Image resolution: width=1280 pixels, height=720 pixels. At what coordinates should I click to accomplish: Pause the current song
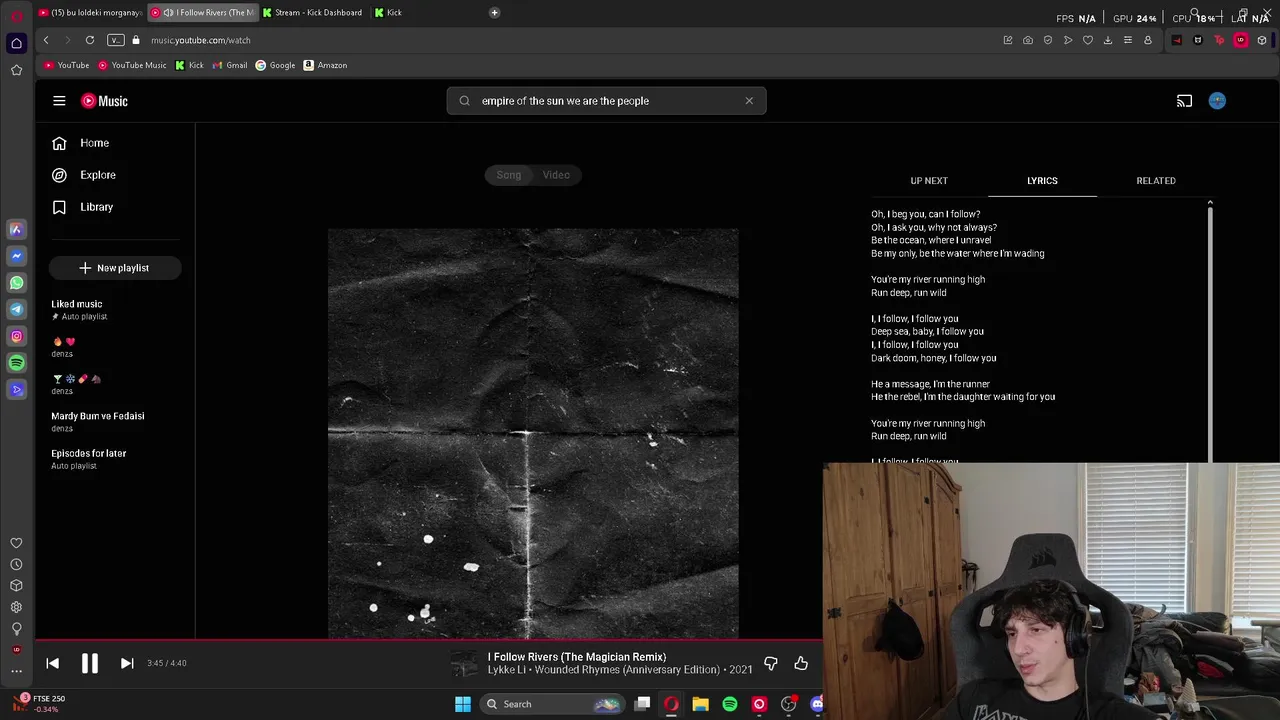[x=89, y=663]
